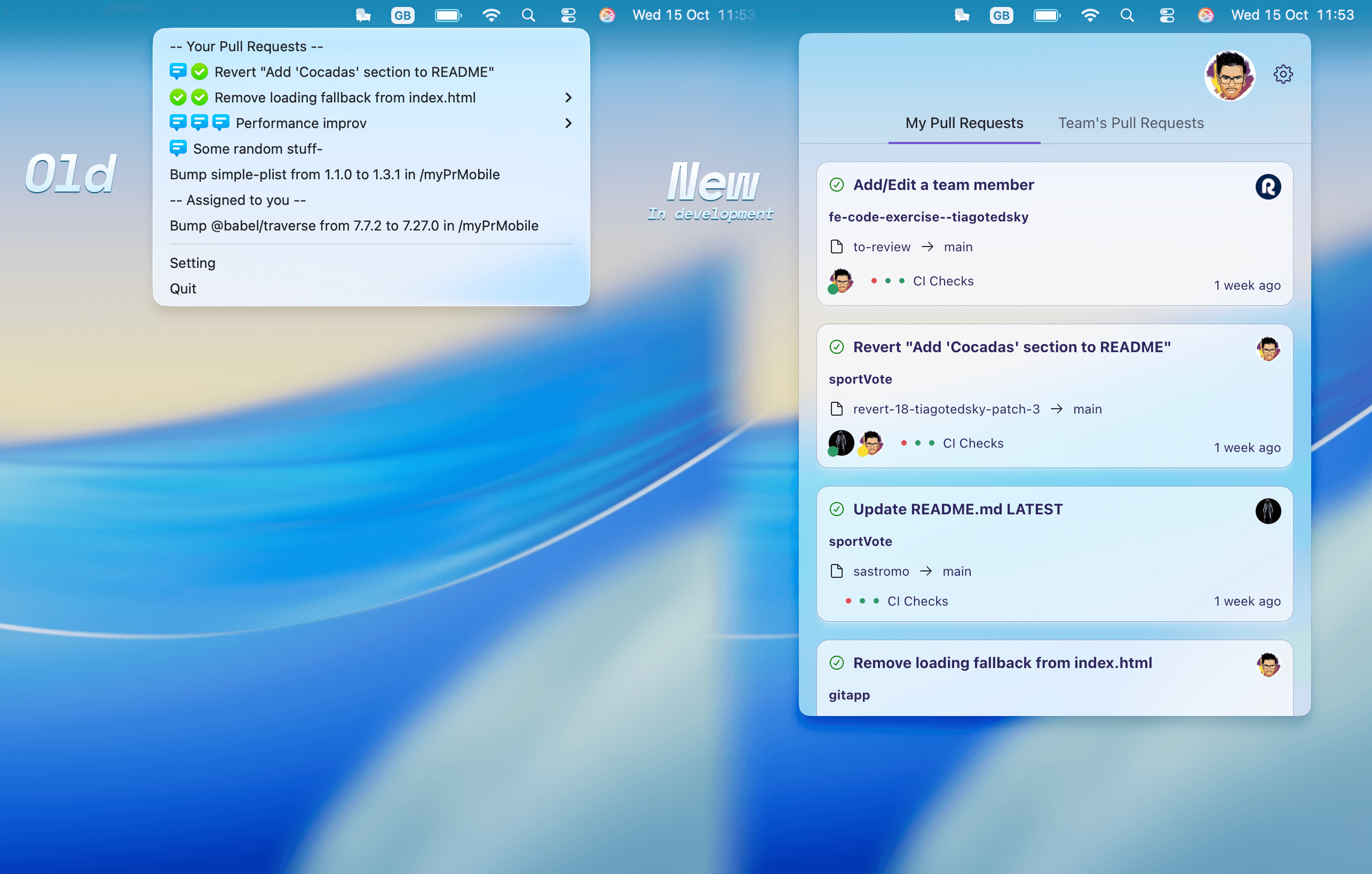Open Control Center in left menu bar
1372x874 pixels.
pyautogui.click(x=568, y=15)
